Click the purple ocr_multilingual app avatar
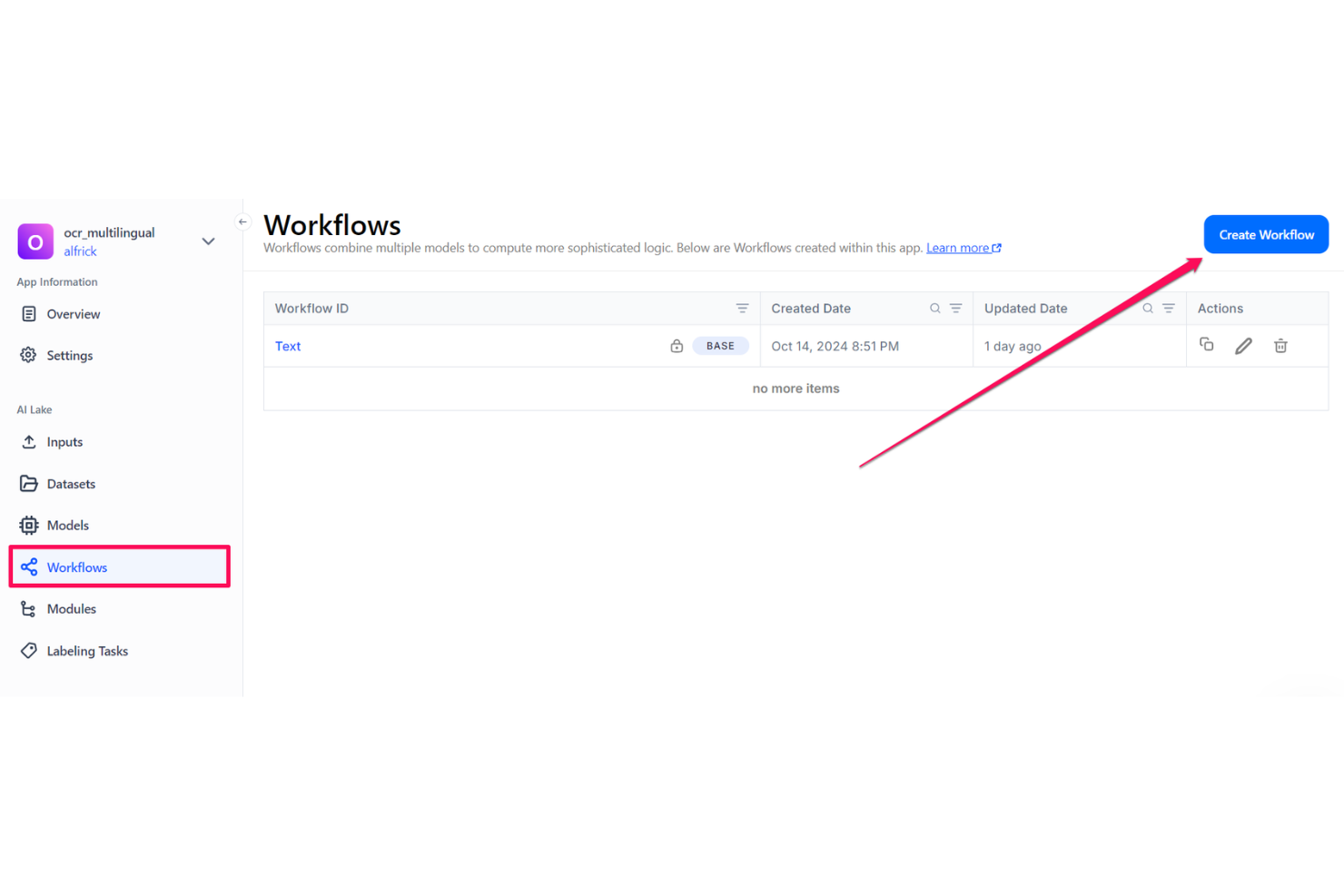The width and height of the screenshot is (1344, 896). point(35,241)
